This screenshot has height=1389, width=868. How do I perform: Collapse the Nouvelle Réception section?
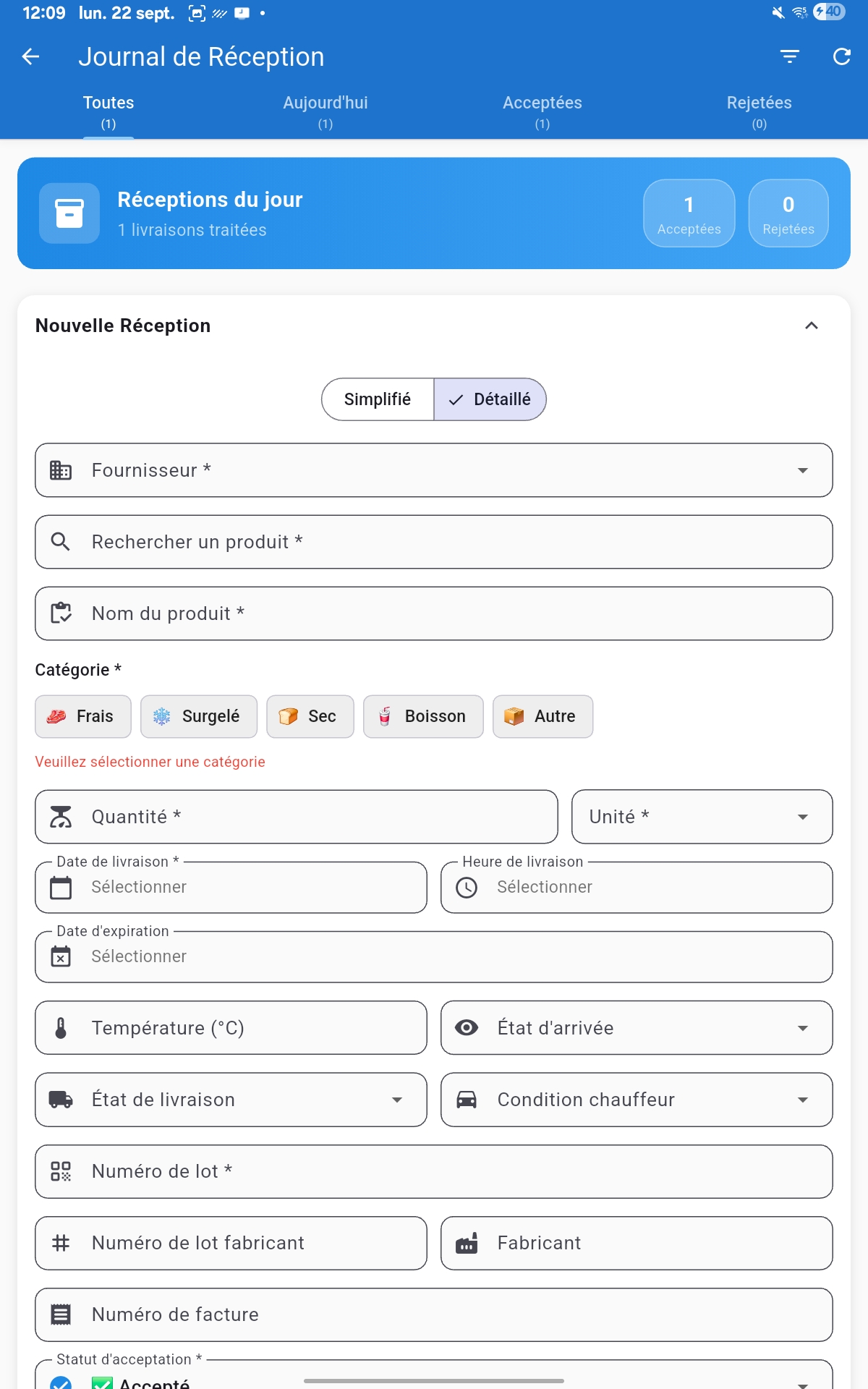(812, 326)
